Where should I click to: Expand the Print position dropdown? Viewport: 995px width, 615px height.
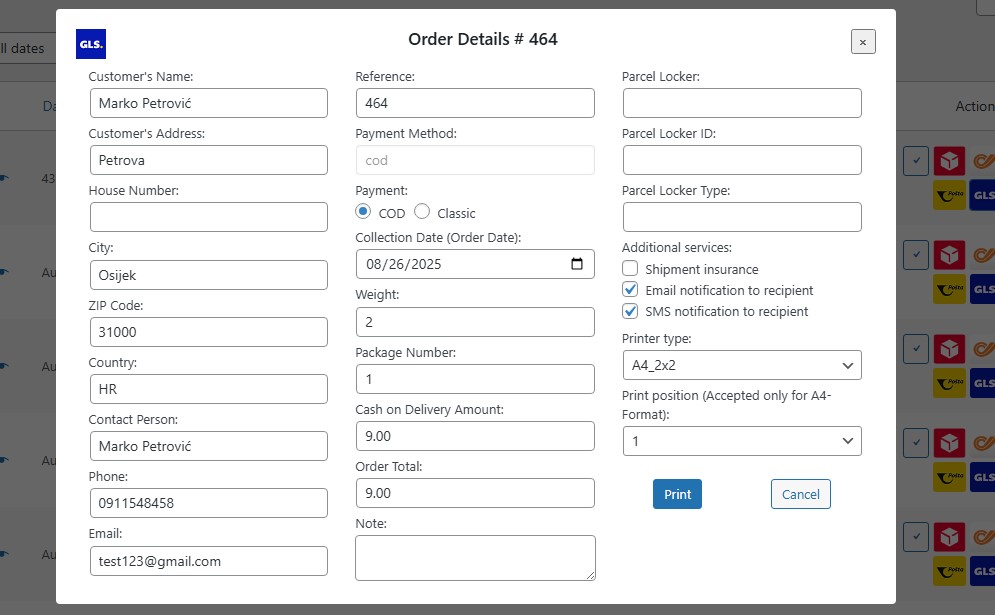pos(741,440)
